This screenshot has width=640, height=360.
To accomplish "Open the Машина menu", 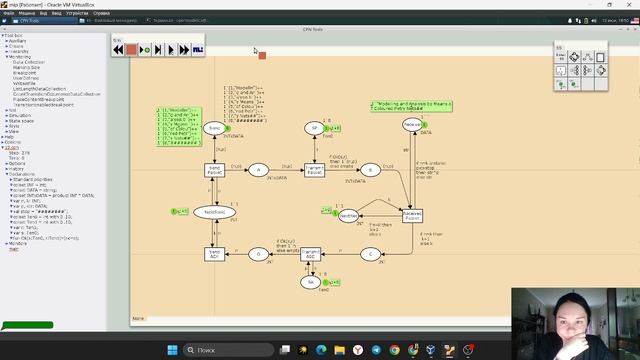I will coord(27,13).
